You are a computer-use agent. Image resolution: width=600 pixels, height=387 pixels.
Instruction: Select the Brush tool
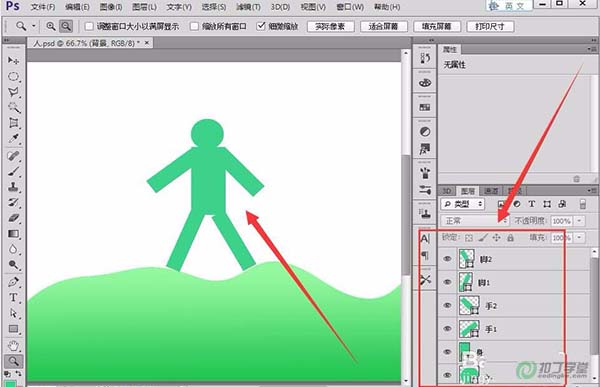click(x=13, y=171)
